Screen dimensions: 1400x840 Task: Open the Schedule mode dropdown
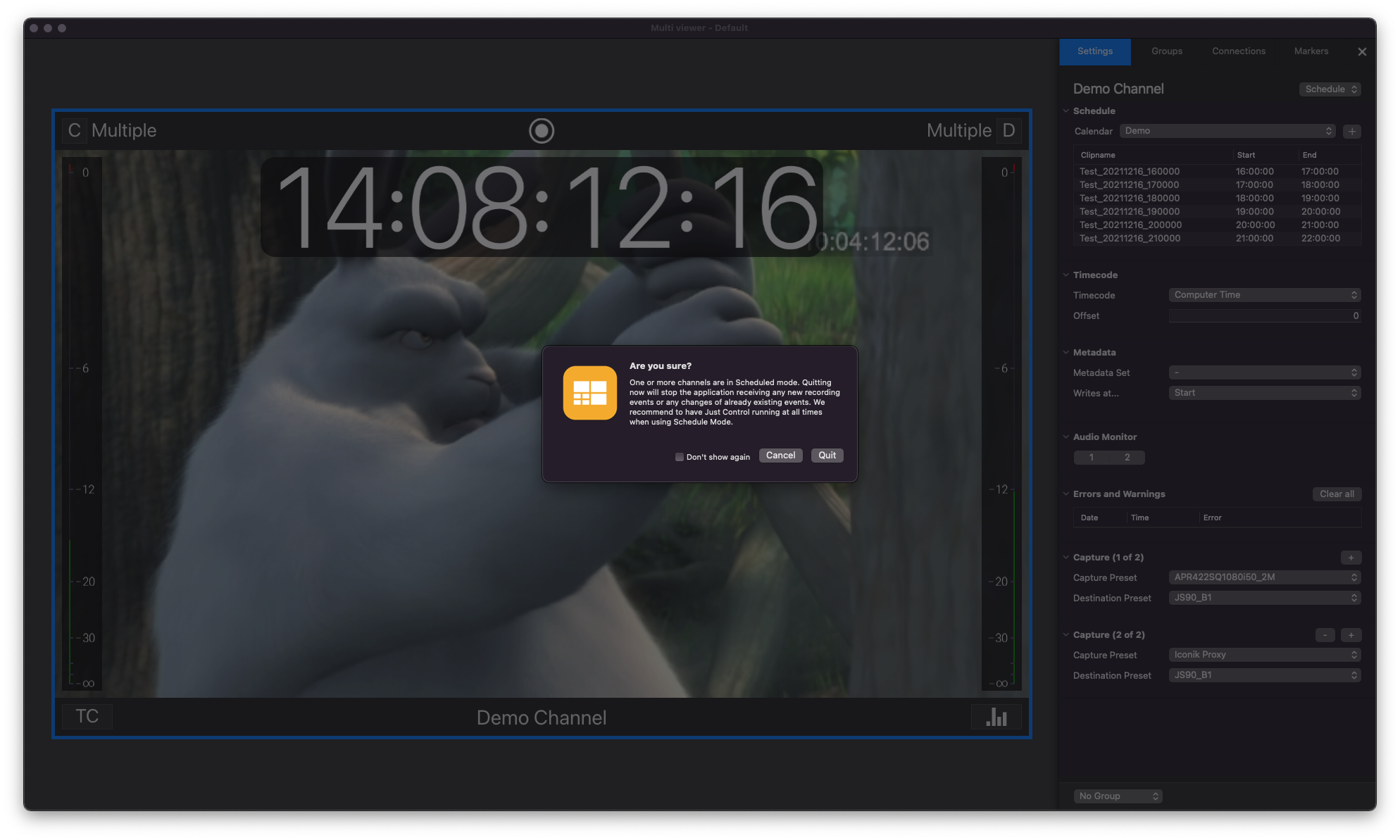click(x=1330, y=89)
